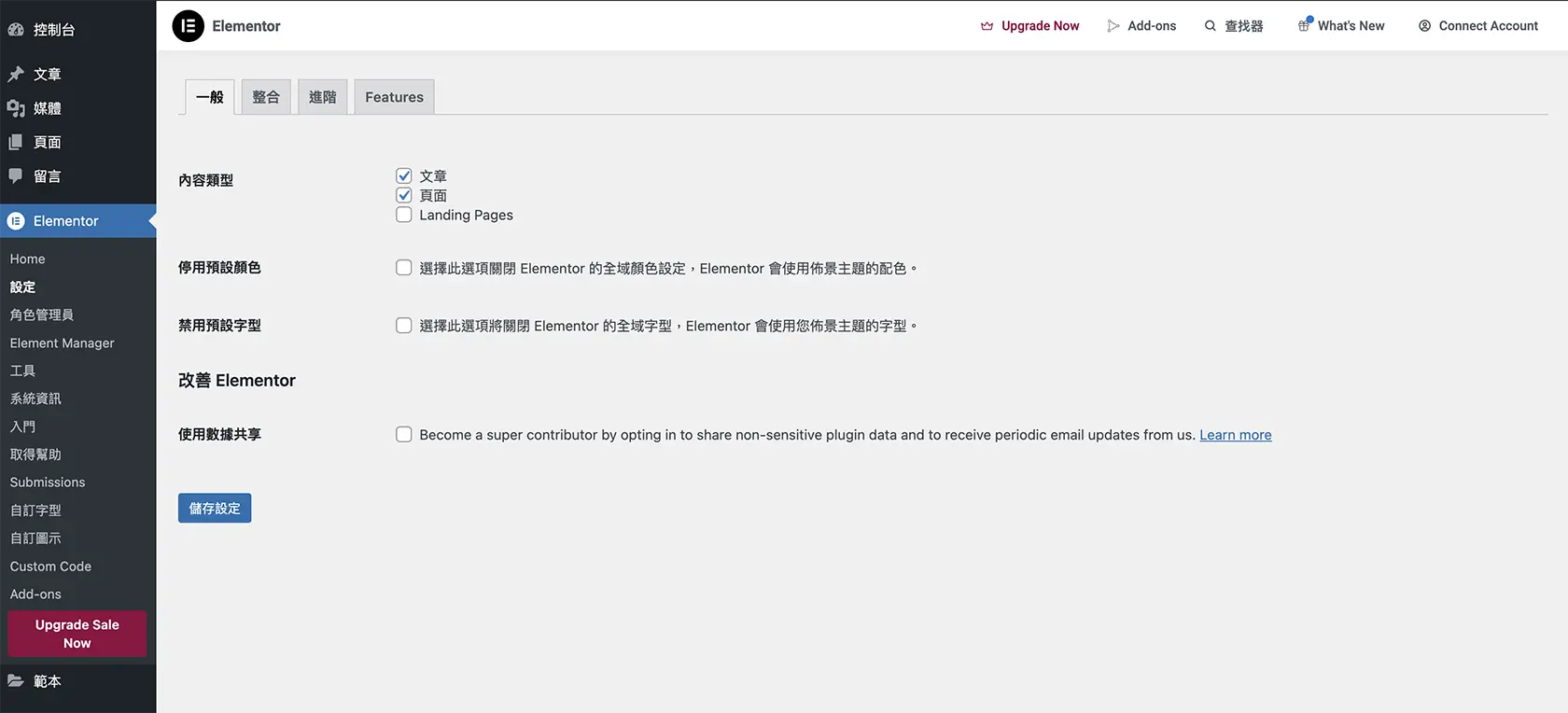This screenshot has width=1568, height=713.
Task: Enable the Landing Pages checkbox
Action: pos(404,215)
